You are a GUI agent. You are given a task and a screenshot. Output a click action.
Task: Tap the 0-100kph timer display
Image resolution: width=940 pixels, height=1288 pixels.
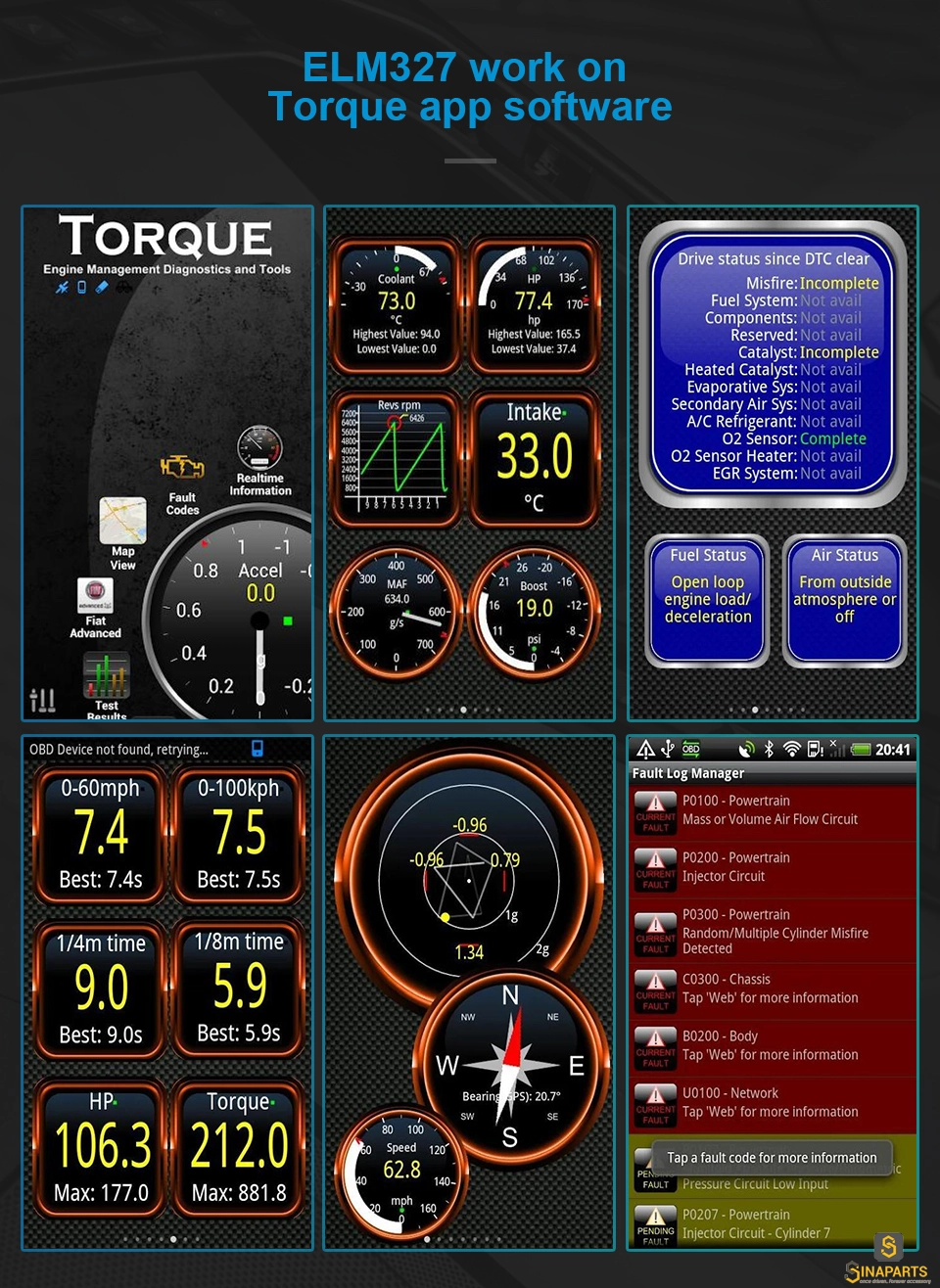(239, 835)
